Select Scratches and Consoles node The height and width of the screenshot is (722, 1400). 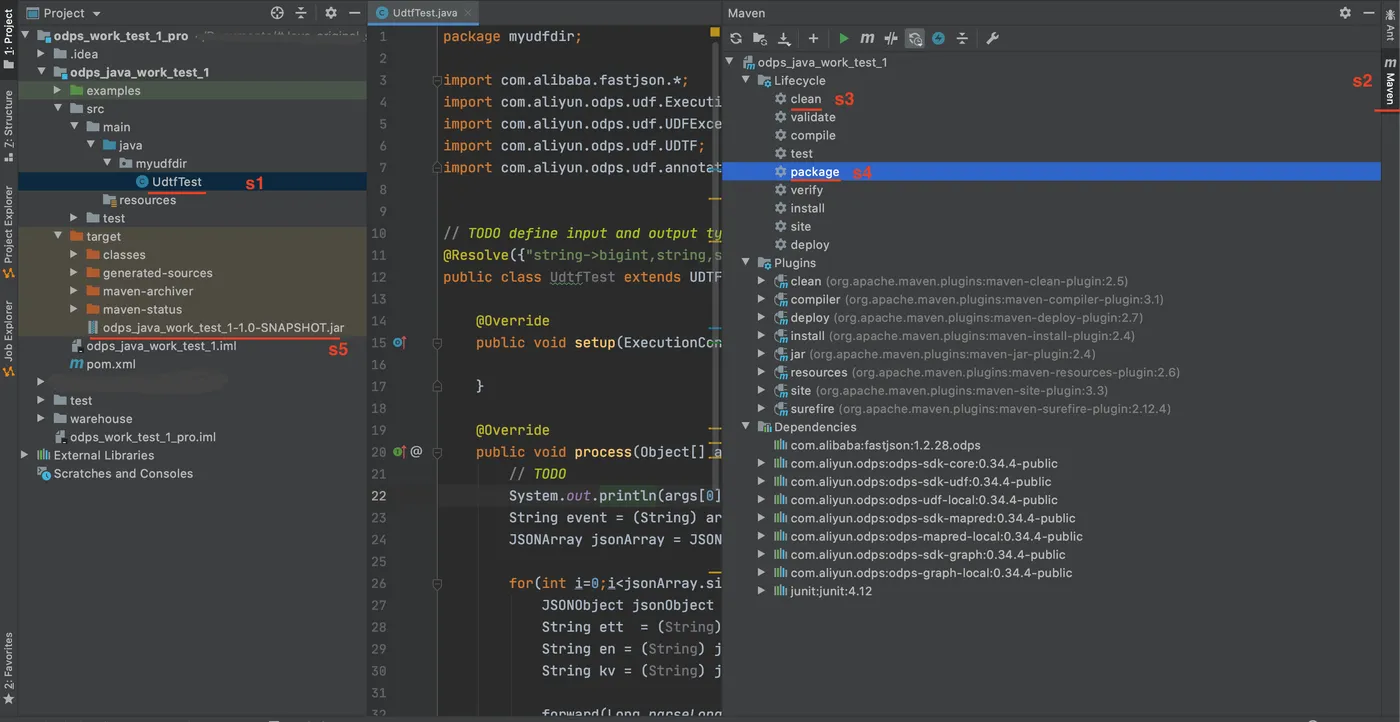pos(123,474)
